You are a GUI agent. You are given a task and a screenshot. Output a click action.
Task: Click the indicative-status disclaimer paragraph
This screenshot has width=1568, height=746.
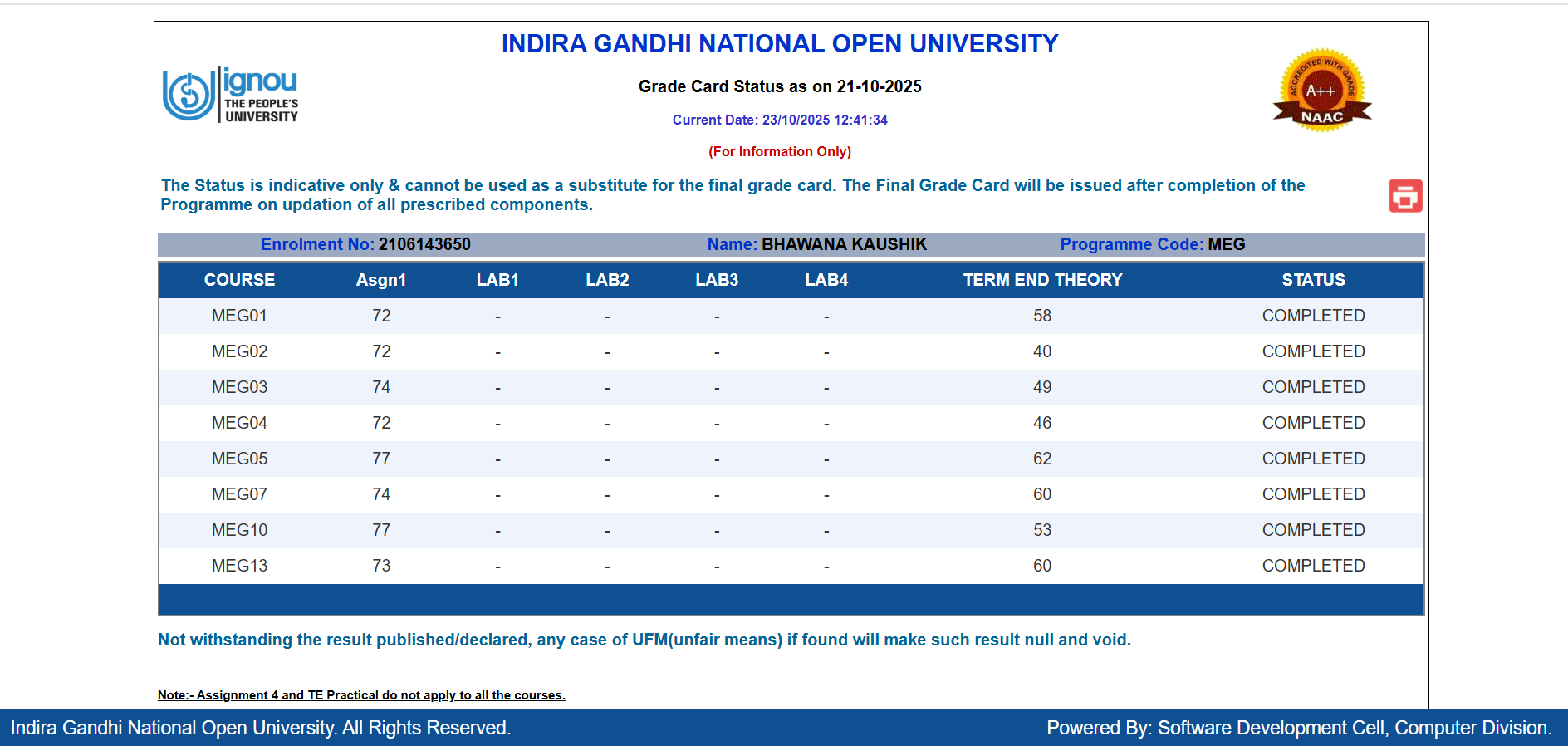(x=733, y=195)
